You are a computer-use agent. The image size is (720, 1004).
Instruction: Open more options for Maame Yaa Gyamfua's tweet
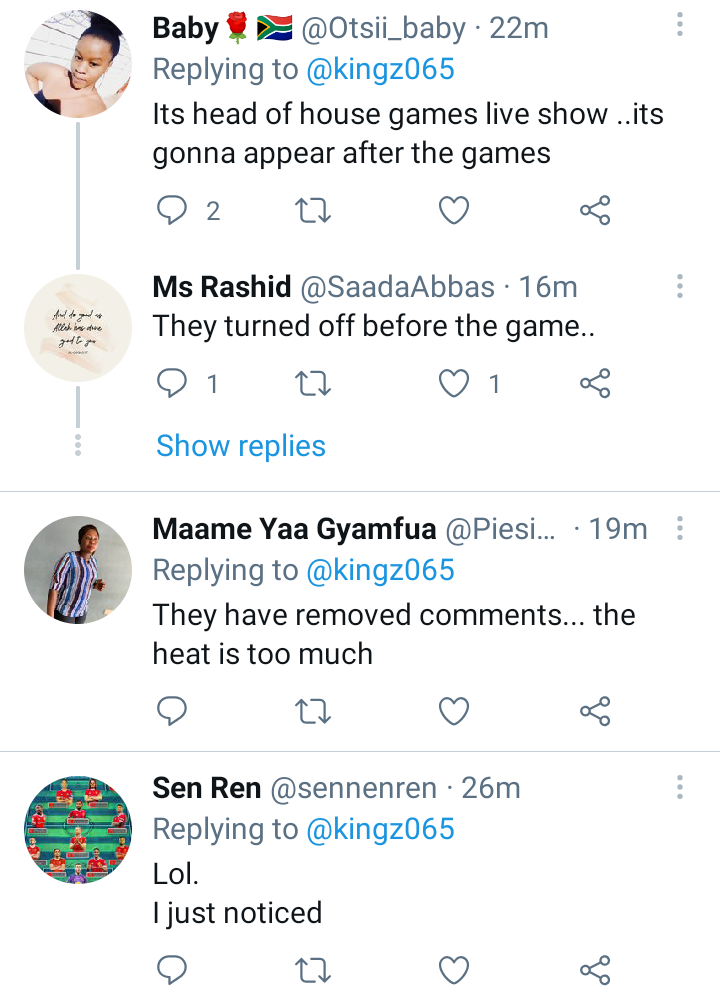click(x=679, y=528)
